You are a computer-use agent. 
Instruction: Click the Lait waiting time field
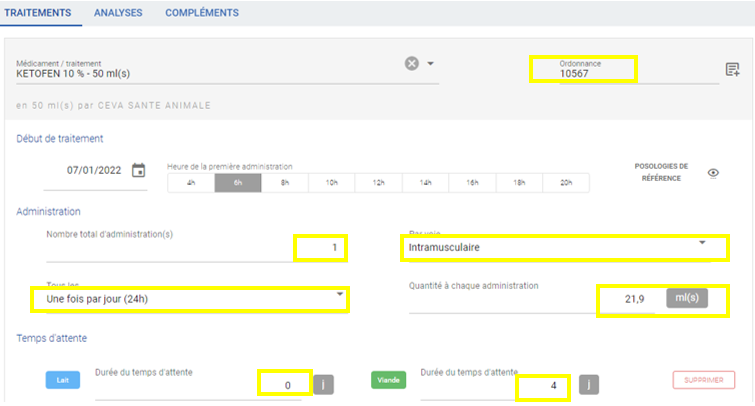click(198, 385)
